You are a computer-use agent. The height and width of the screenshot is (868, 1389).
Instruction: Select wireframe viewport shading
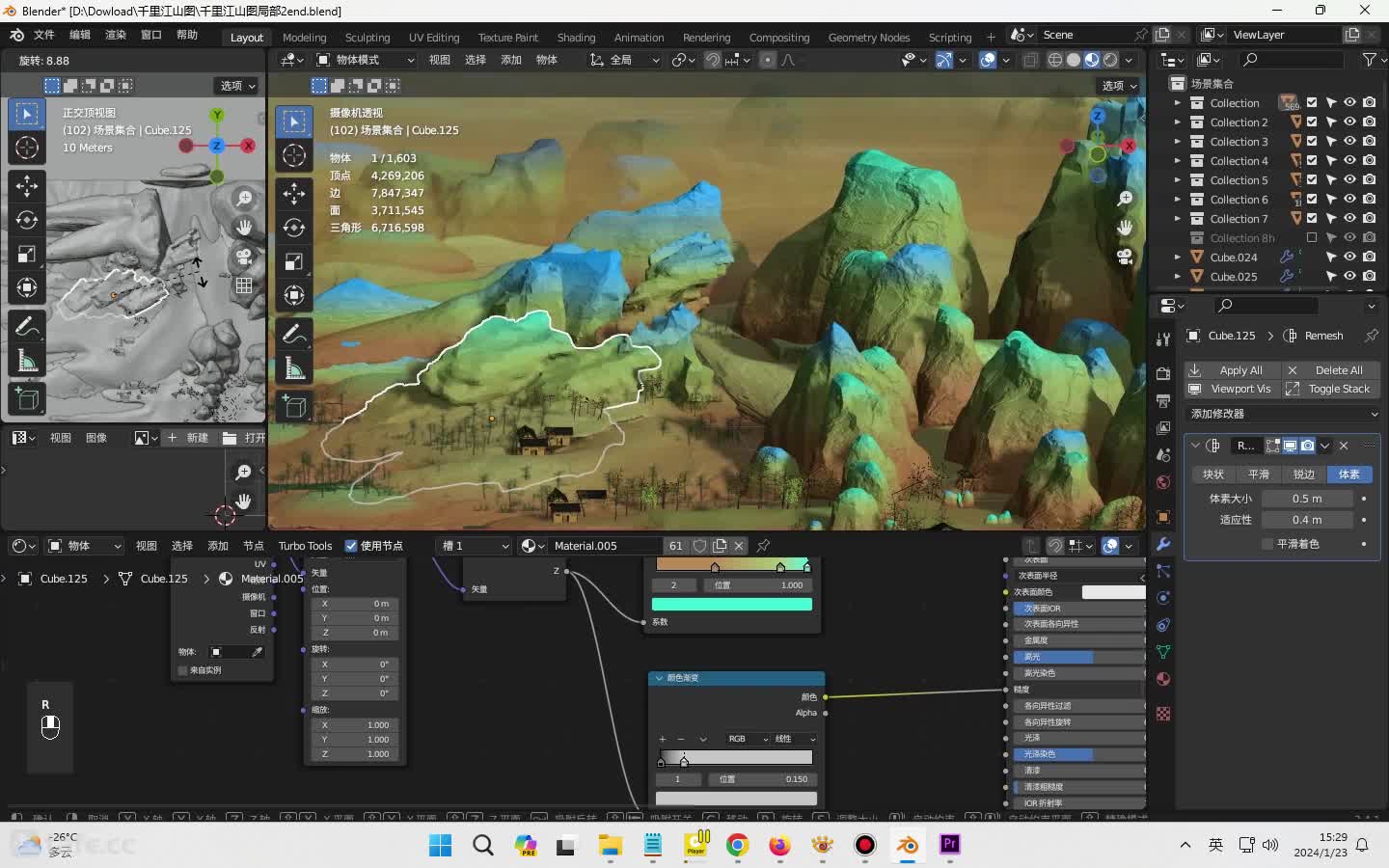(1055, 60)
